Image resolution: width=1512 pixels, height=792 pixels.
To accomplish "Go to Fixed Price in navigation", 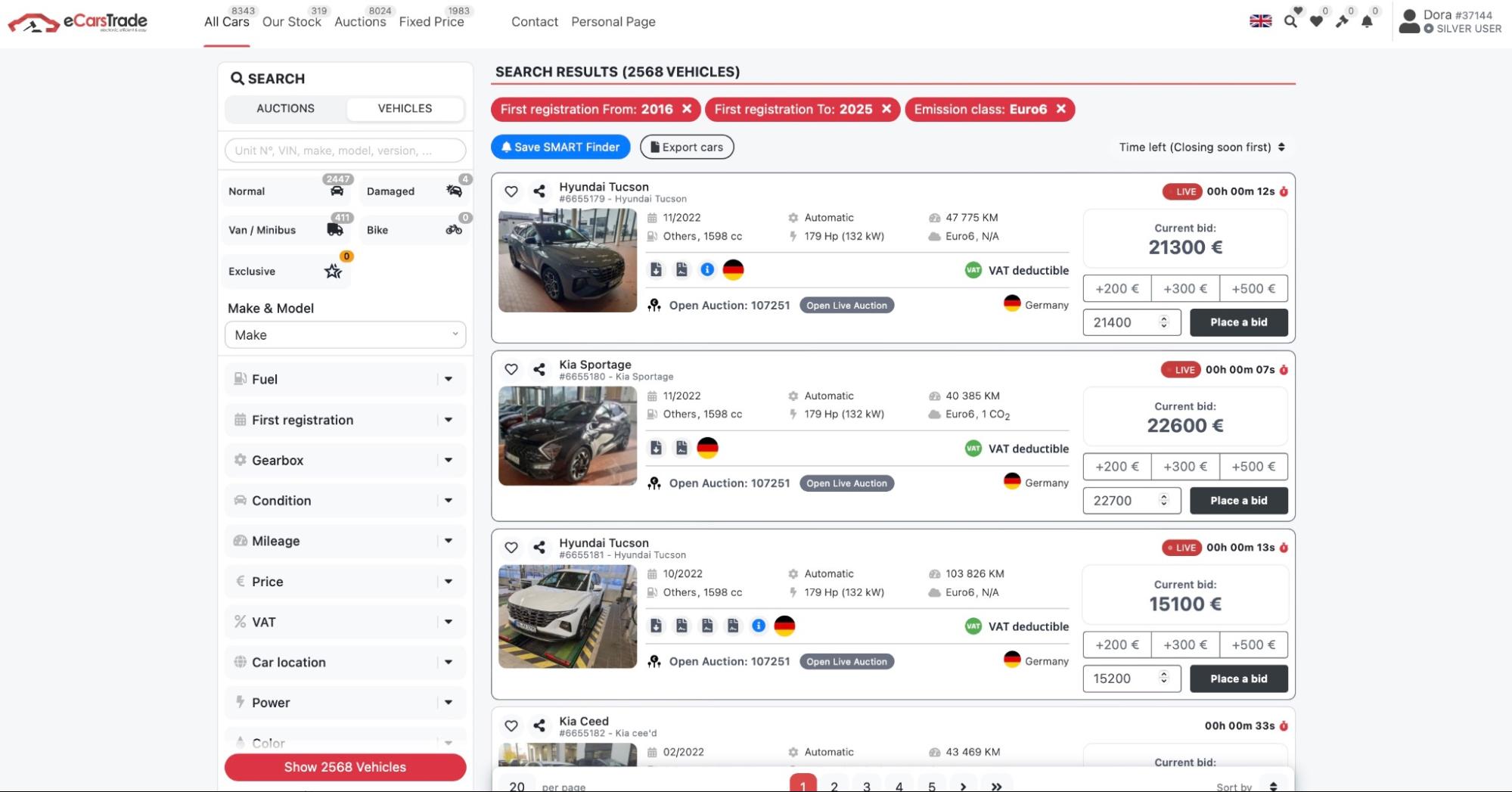I will point(431,22).
